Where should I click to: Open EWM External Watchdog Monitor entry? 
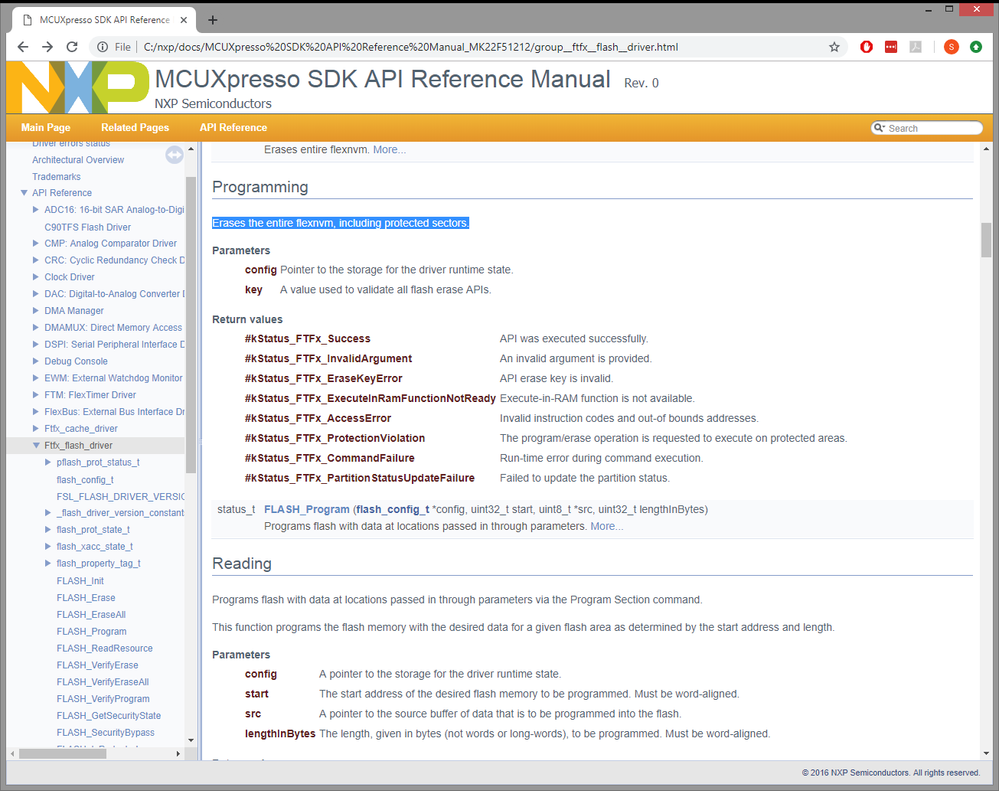coord(113,378)
